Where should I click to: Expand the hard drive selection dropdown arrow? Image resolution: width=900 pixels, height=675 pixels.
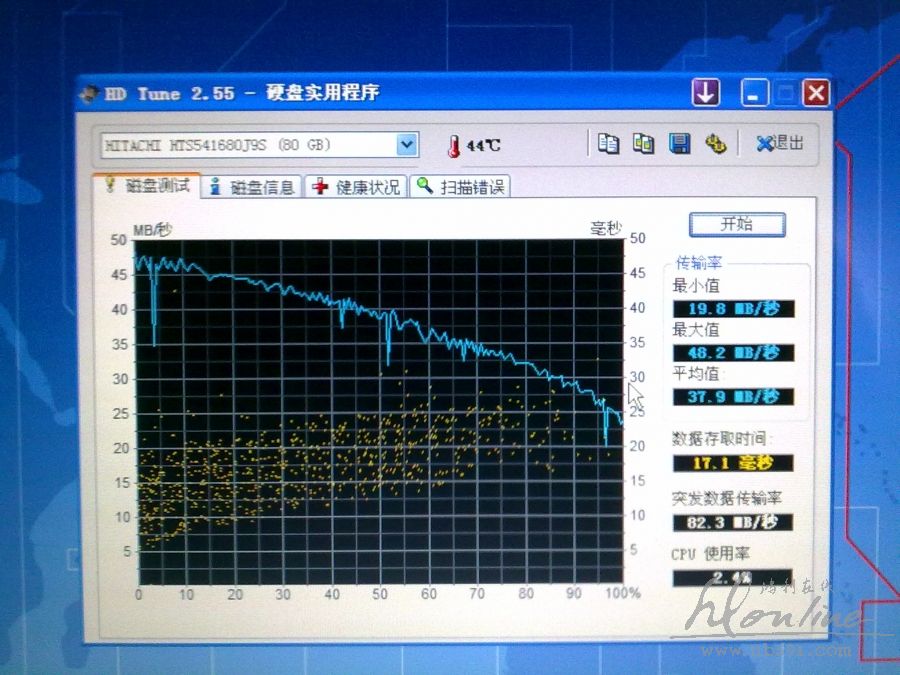click(406, 145)
